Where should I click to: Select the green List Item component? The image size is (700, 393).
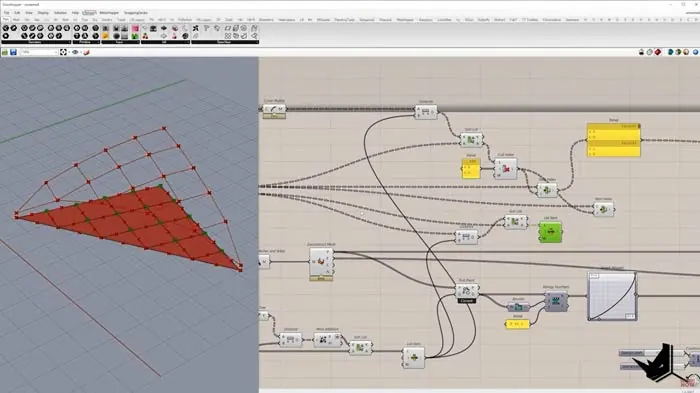550,232
